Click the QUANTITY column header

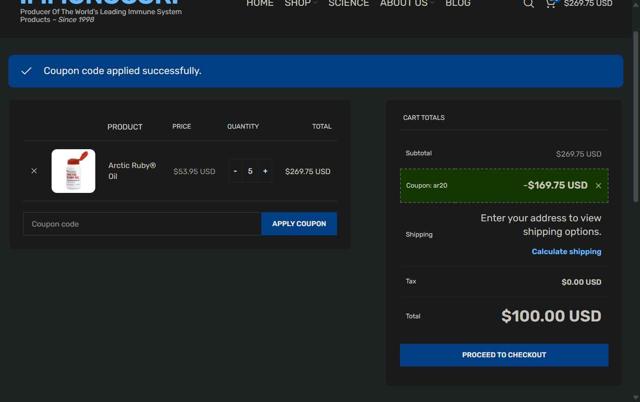tap(243, 127)
